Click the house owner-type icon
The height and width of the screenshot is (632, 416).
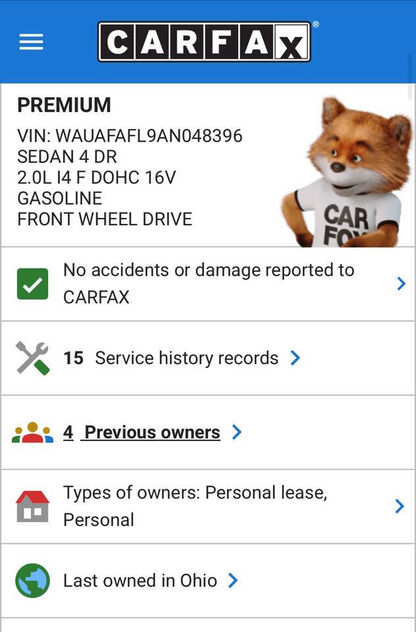click(x=33, y=506)
